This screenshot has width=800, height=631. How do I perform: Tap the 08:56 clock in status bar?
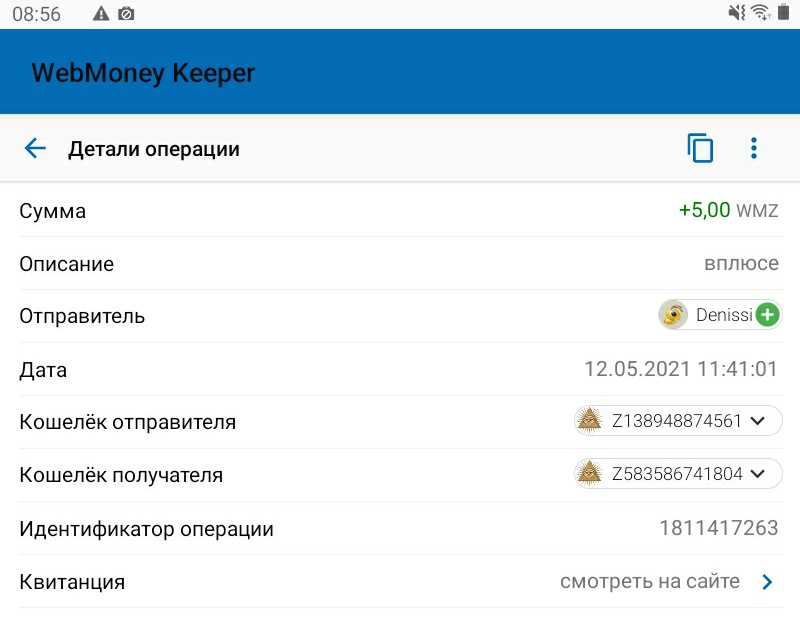(36, 14)
